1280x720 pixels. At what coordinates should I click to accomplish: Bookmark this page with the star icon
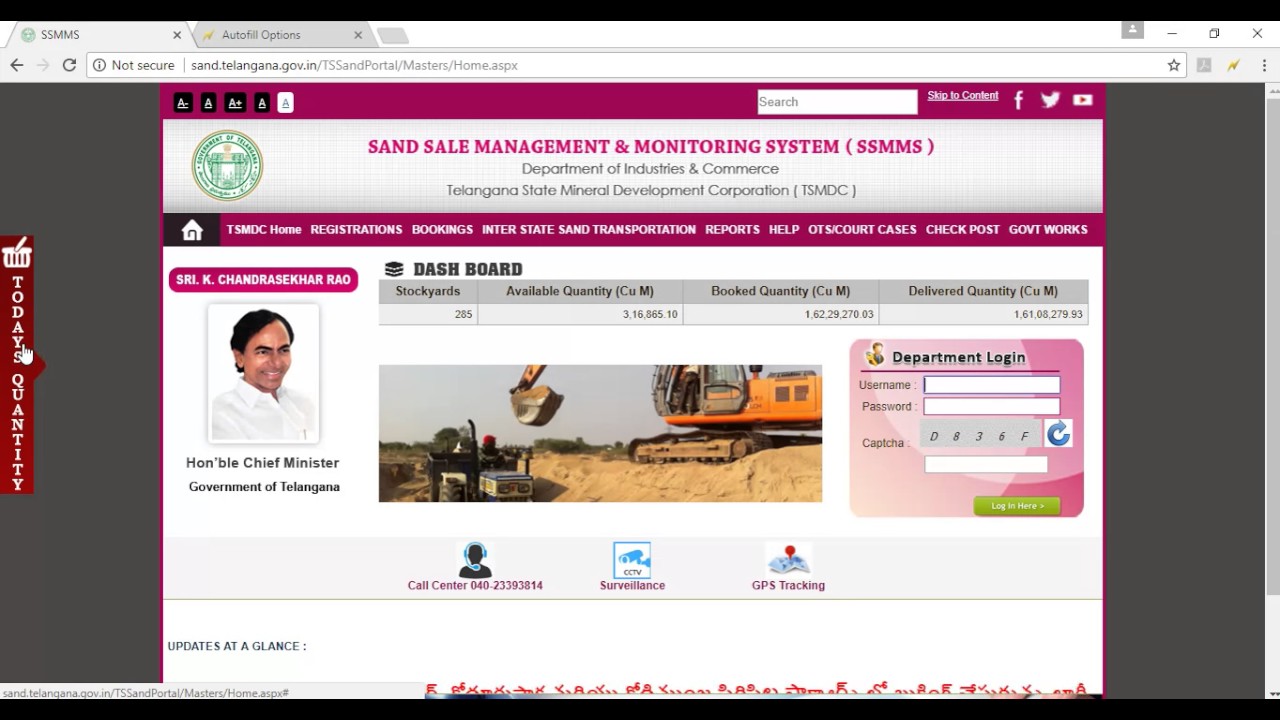(x=1174, y=65)
